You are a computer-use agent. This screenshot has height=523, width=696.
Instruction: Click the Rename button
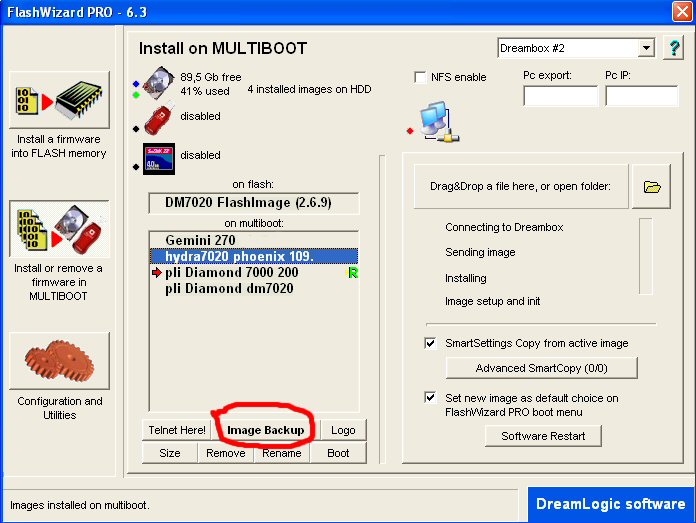281,453
